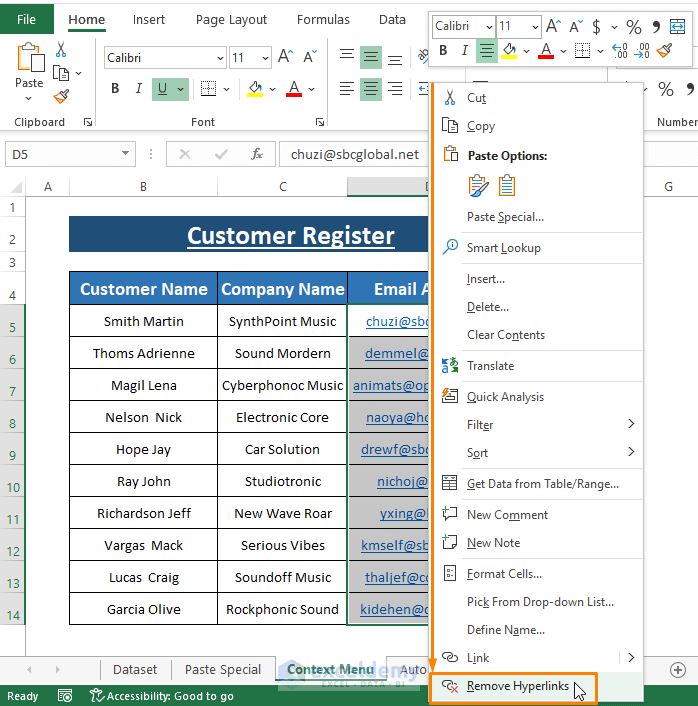This screenshot has width=698, height=706.
Task: Open the ribbon font size 11 dropdown
Action: tap(265, 58)
